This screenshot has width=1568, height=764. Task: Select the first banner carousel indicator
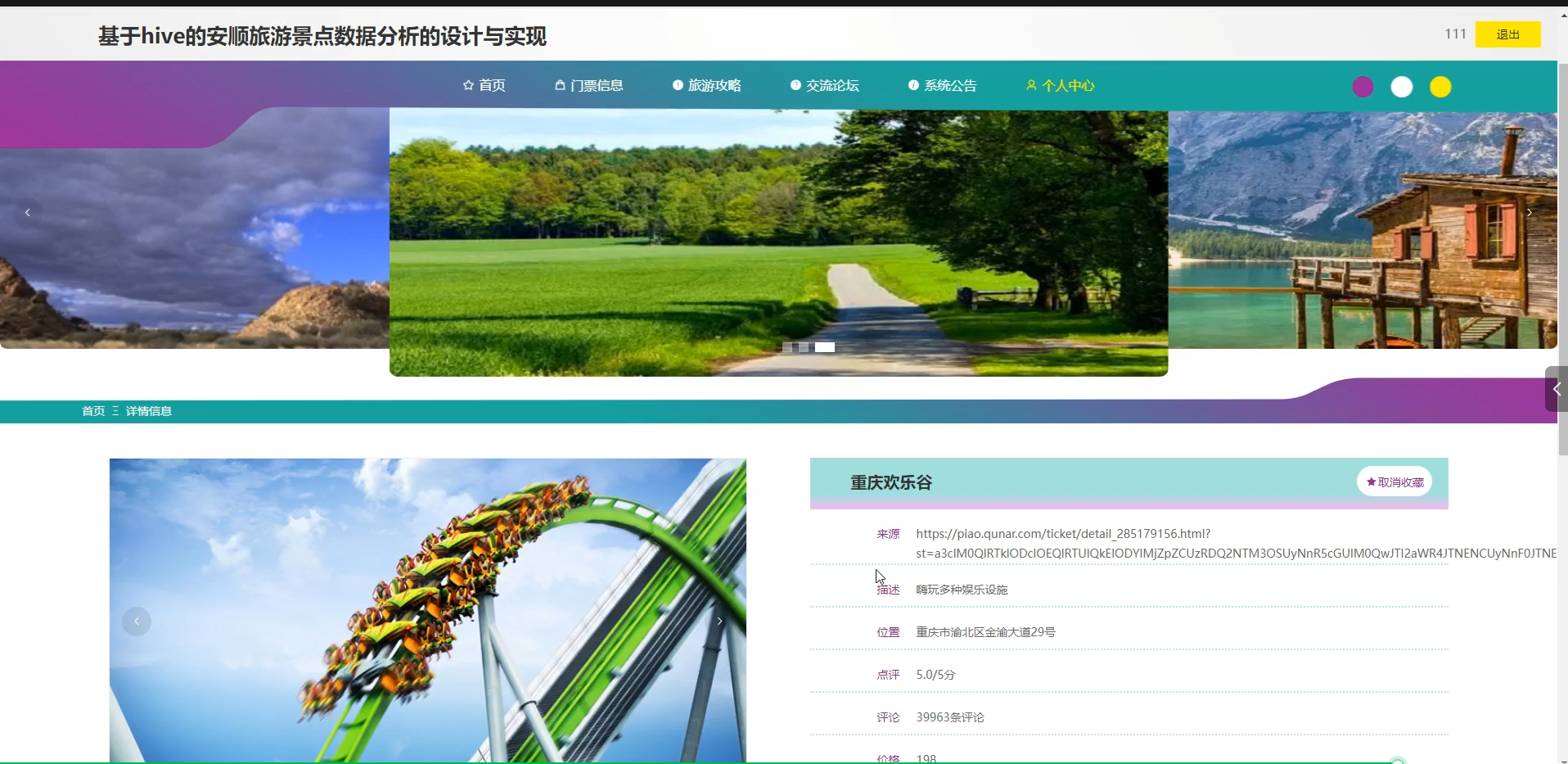click(x=787, y=347)
